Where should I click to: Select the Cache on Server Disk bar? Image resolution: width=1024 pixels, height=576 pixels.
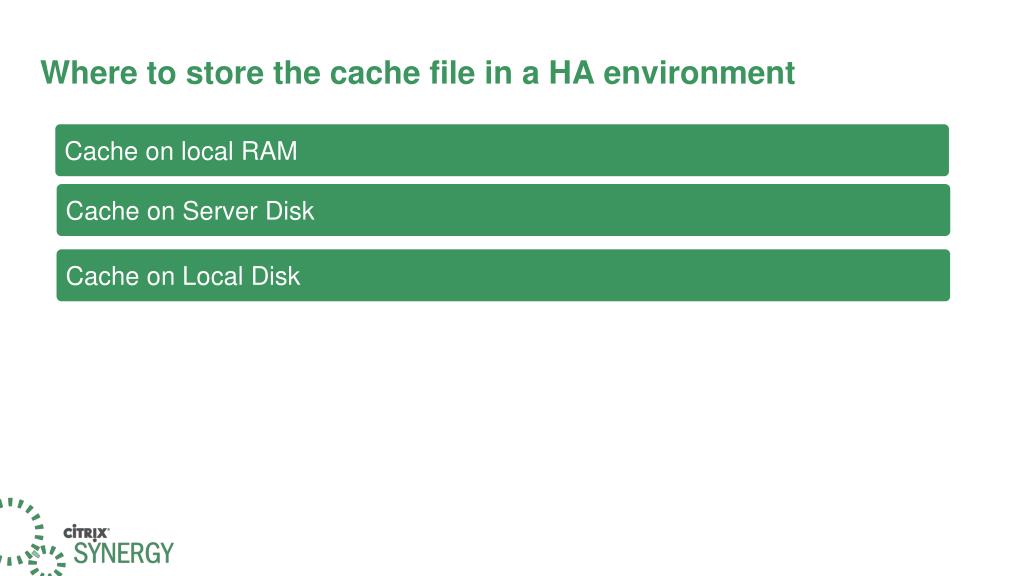(503, 210)
